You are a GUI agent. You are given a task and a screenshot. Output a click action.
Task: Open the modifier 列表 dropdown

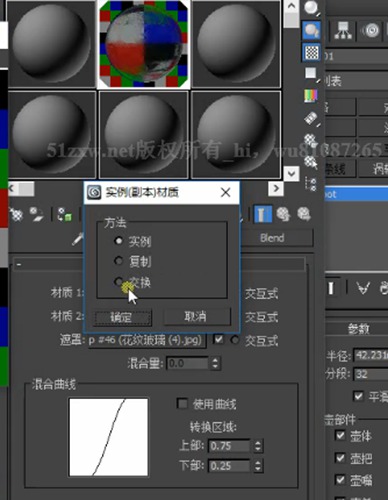[x=357, y=80]
